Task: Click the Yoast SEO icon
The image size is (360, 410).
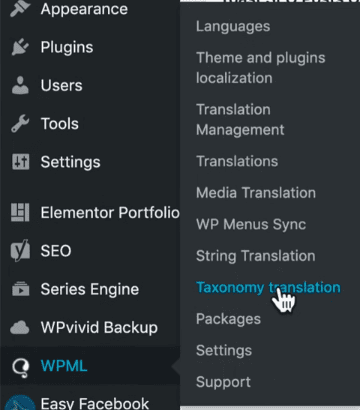Action: coord(20,251)
